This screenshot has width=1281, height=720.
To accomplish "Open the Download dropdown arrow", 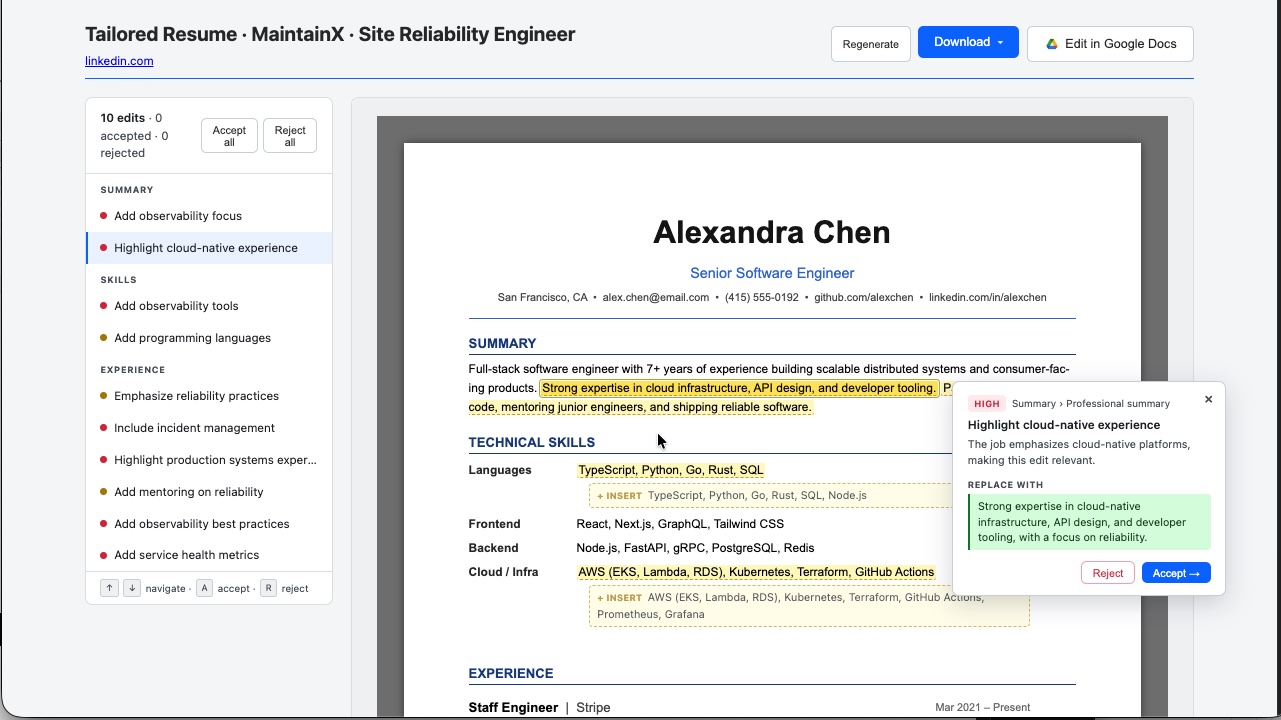I will coord(1000,42).
